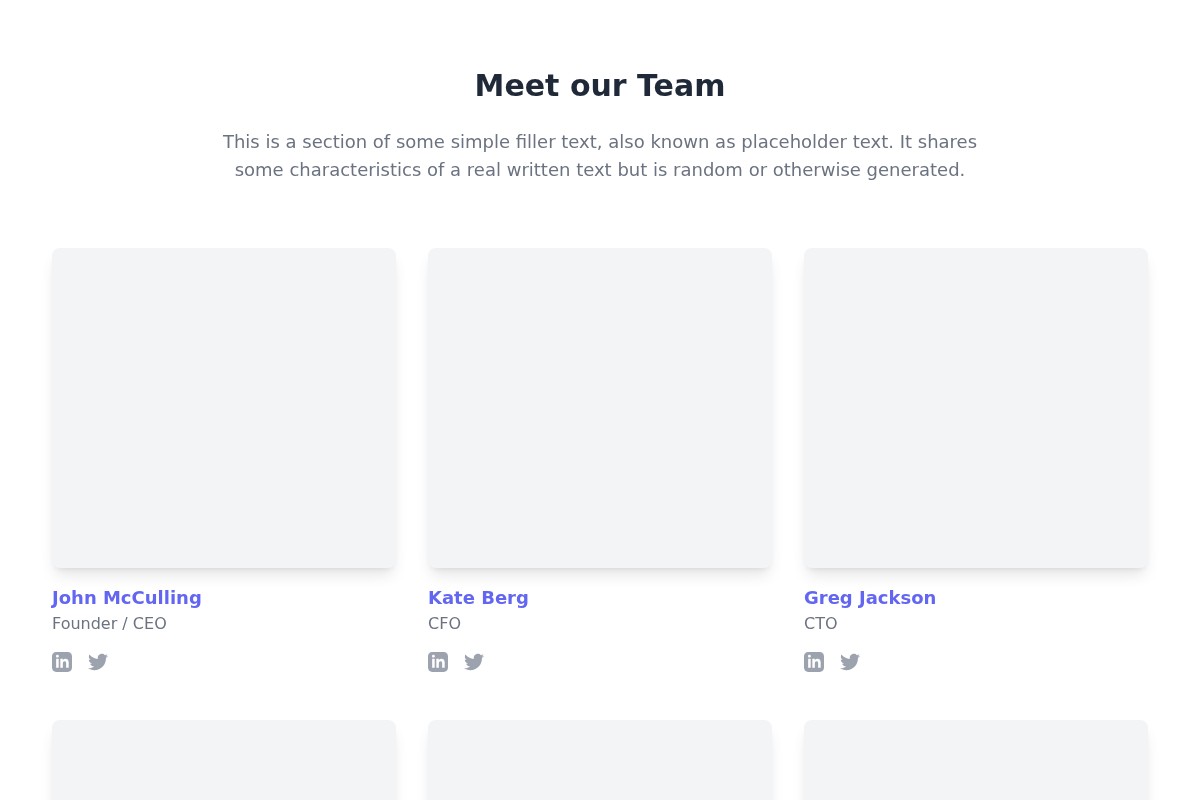Select the bottom-center team member card
The image size is (1200, 800).
pyautogui.click(x=600, y=763)
